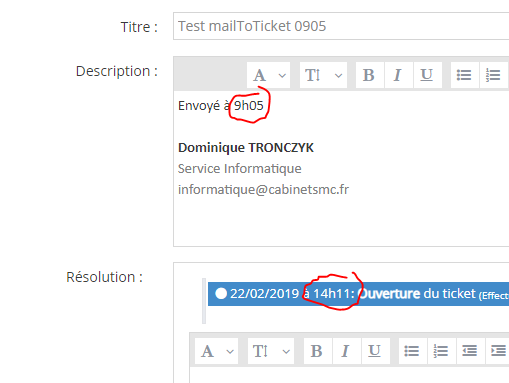Insert bulleted list in Résolution editor

pos(412,351)
